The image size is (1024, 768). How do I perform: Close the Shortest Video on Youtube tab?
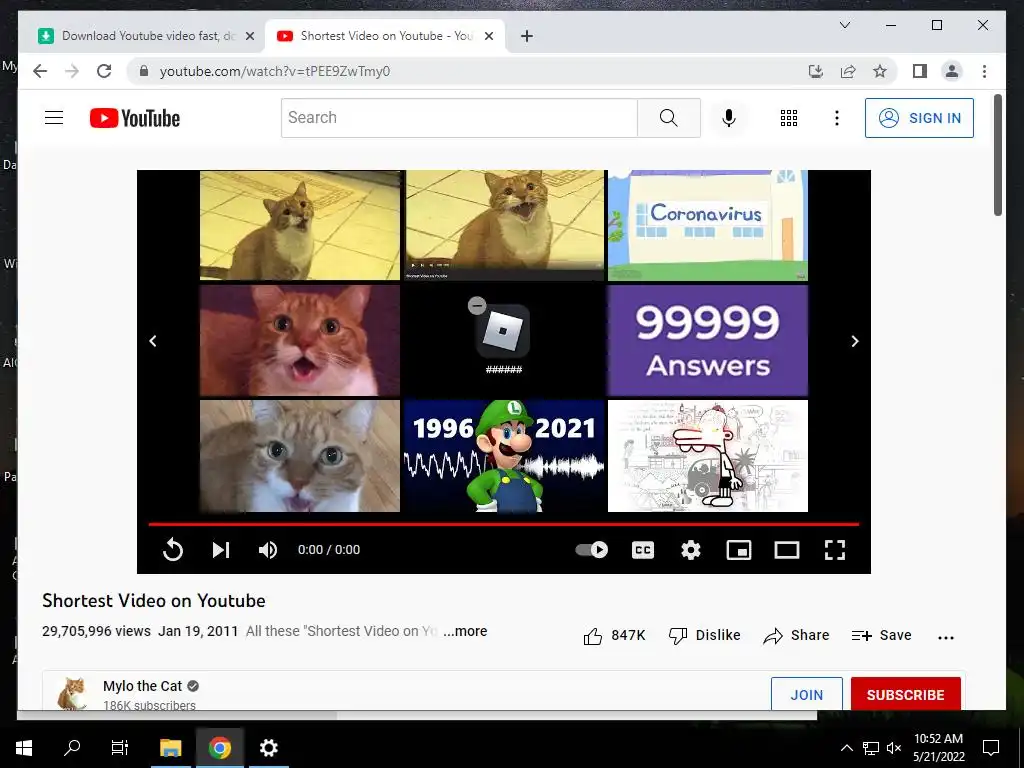point(488,36)
